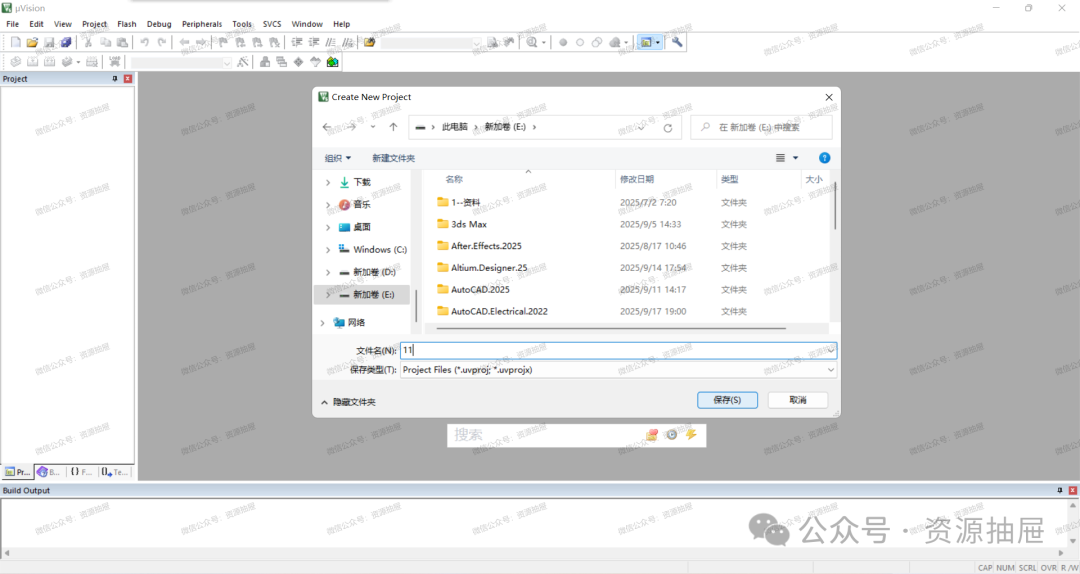The image size is (1080, 574).
Task: Select 桌面 in the navigation tree
Action: click(x=362, y=227)
